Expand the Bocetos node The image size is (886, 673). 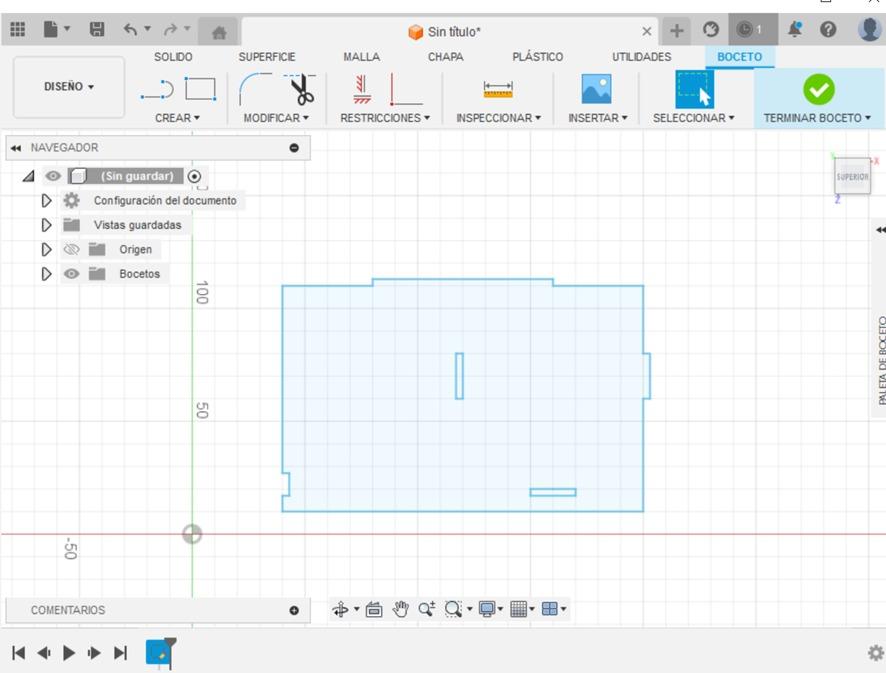[46, 274]
